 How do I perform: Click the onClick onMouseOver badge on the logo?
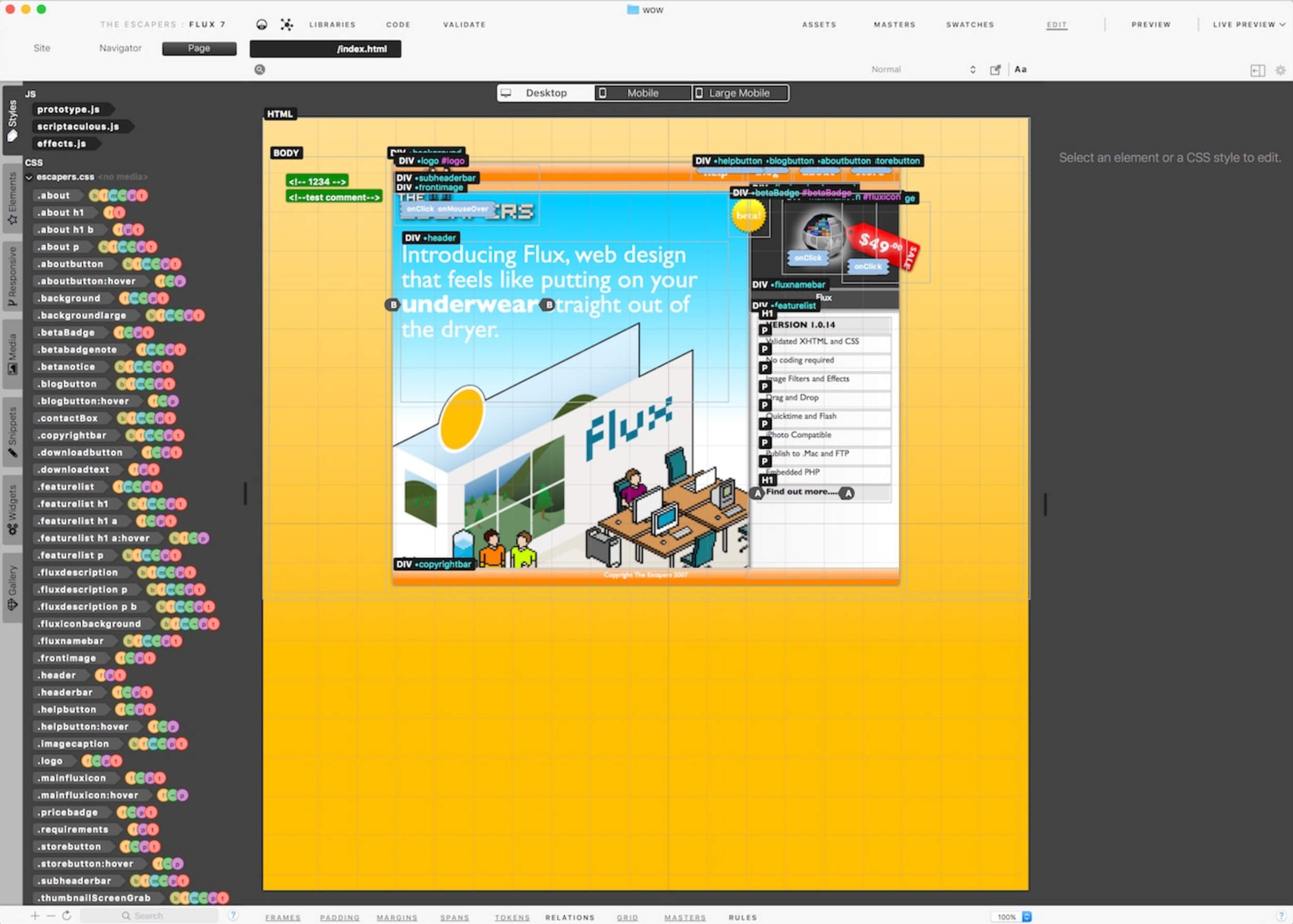tap(447, 209)
